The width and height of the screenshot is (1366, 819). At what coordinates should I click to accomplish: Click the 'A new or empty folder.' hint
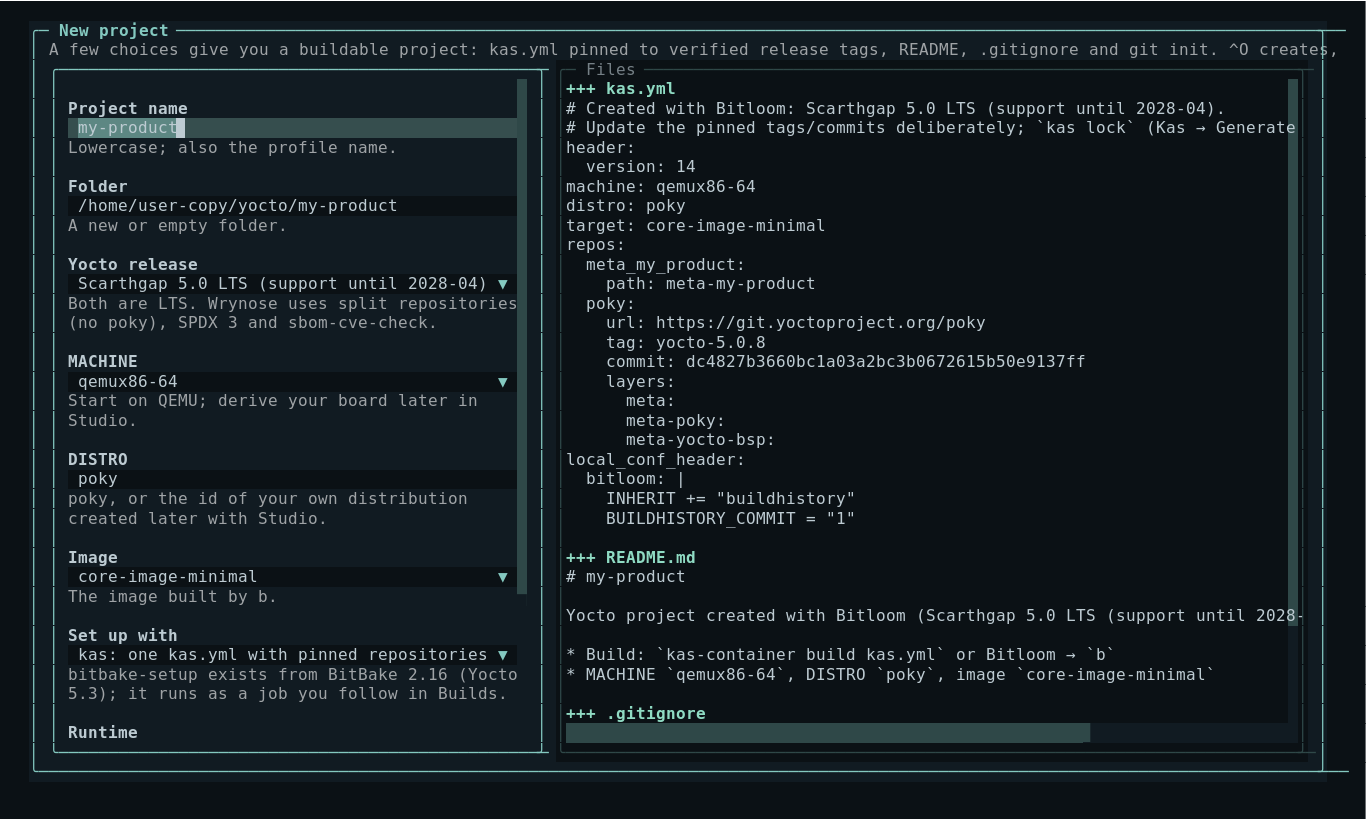[178, 226]
